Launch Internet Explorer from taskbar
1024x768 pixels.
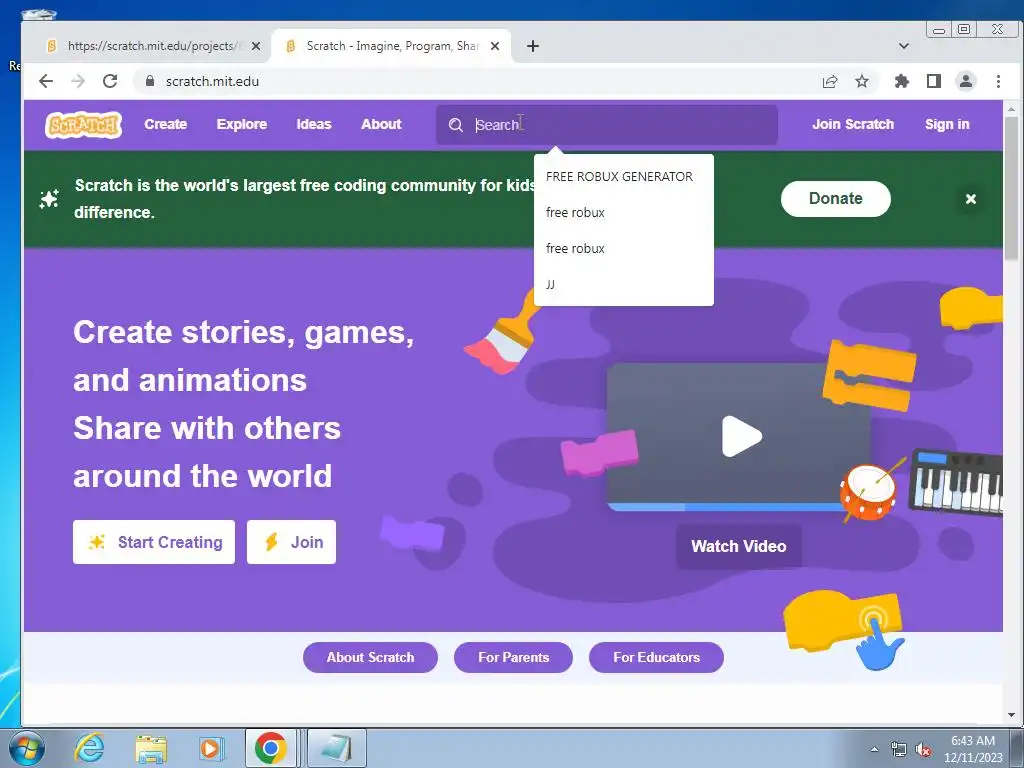pyautogui.click(x=88, y=748)
